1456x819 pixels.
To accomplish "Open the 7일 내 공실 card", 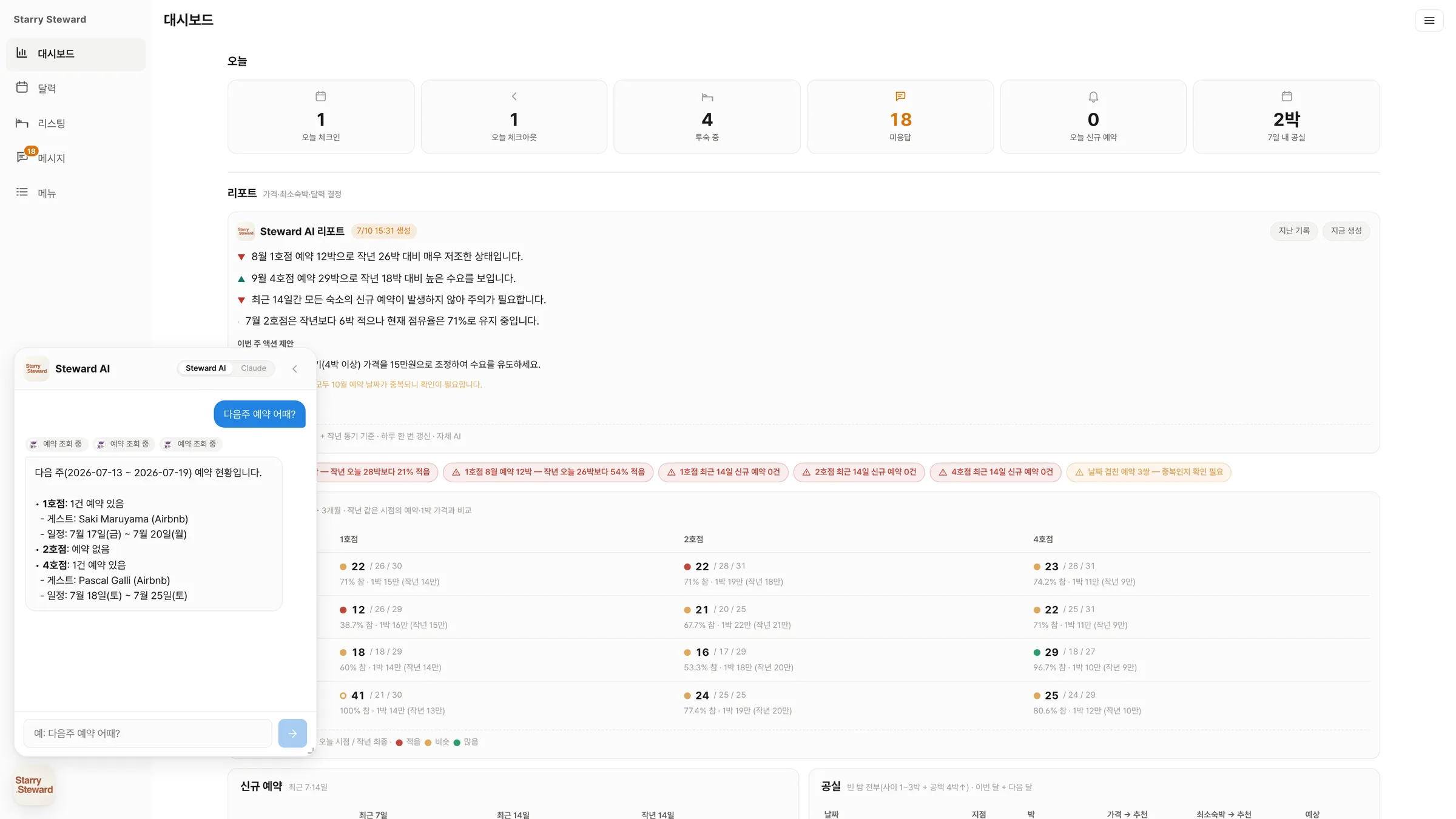I will coord(1286,117).
